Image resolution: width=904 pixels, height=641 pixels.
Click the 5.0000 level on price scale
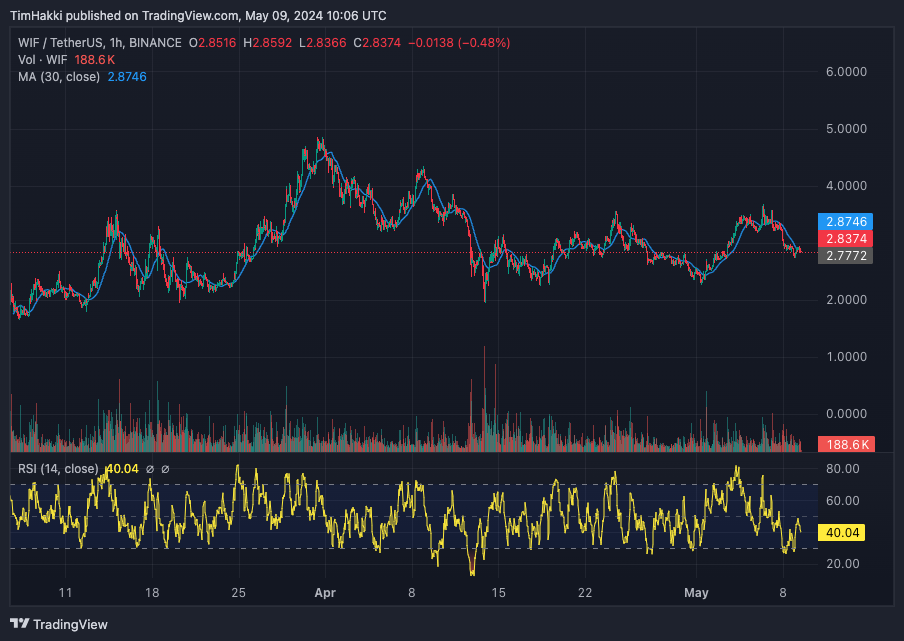[845, 129]
